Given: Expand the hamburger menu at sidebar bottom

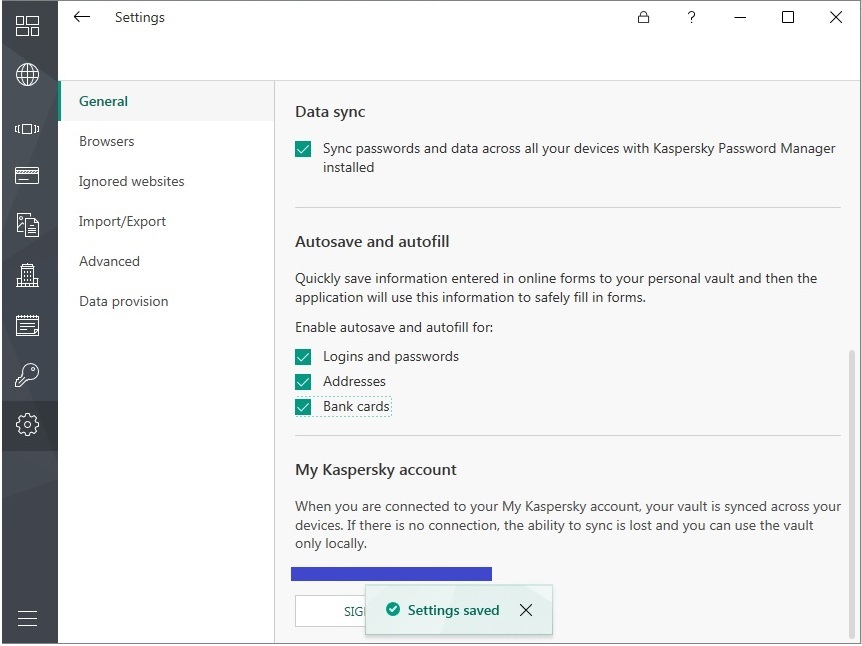Looking at the screenshot, I should pyautogui.click(x=28, y=618).
